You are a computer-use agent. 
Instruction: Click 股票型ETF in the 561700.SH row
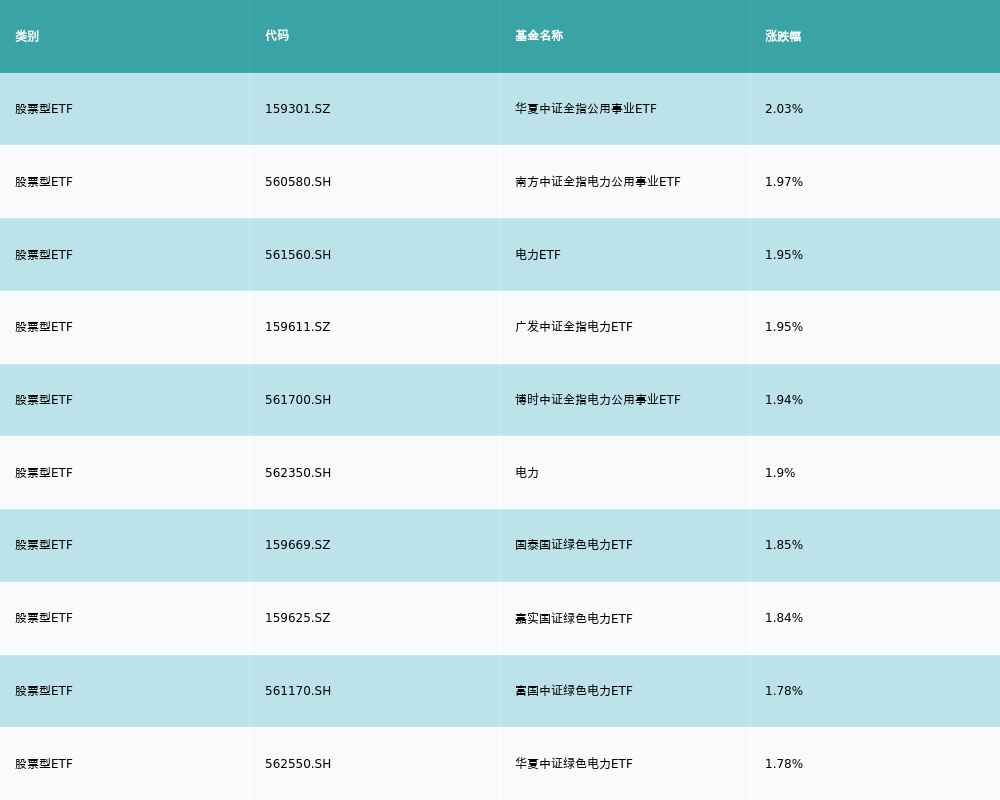[44, 400]
